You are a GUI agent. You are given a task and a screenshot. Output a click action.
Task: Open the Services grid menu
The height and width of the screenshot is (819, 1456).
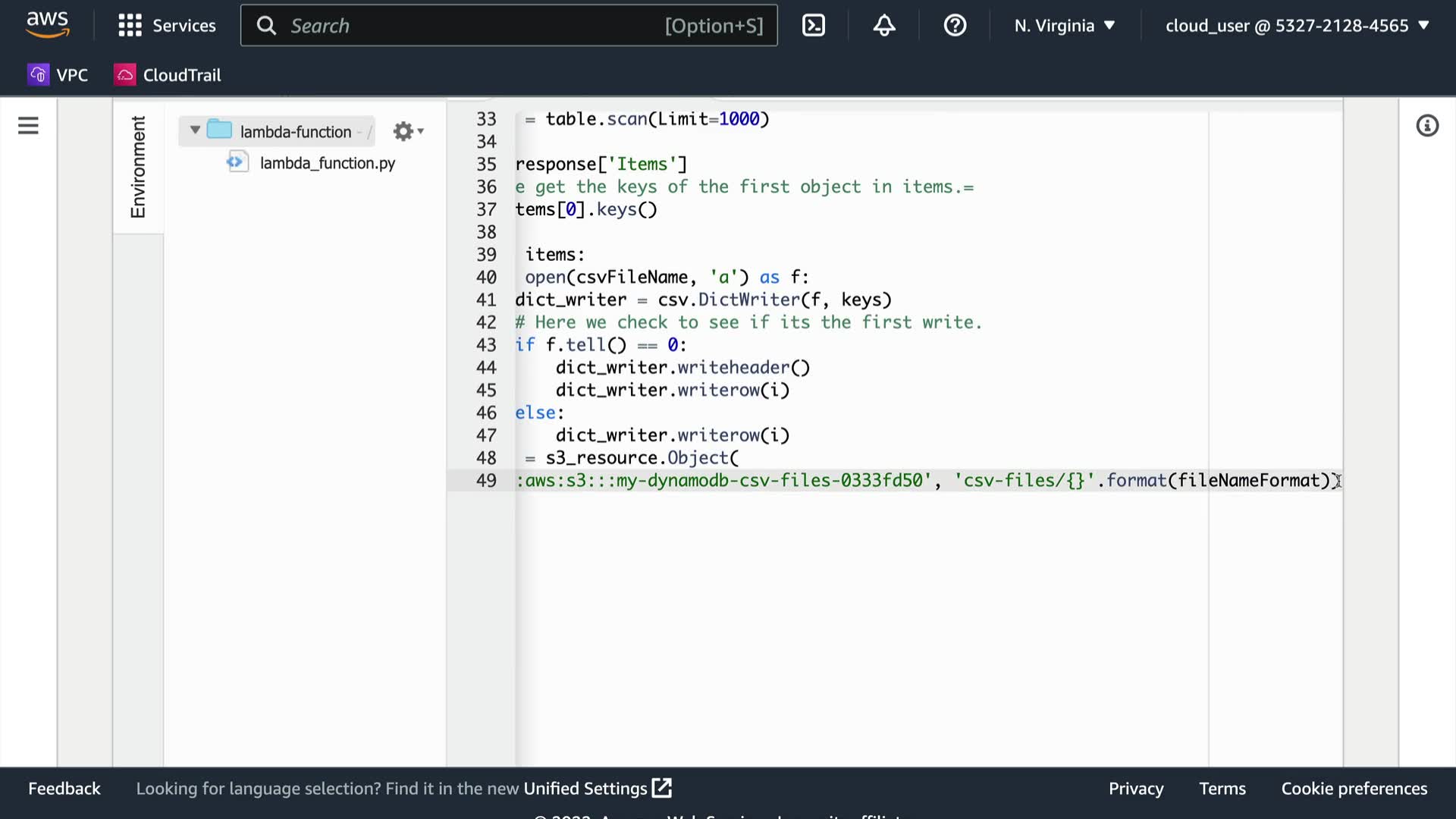pyautogui.click(x=167, y=26)
